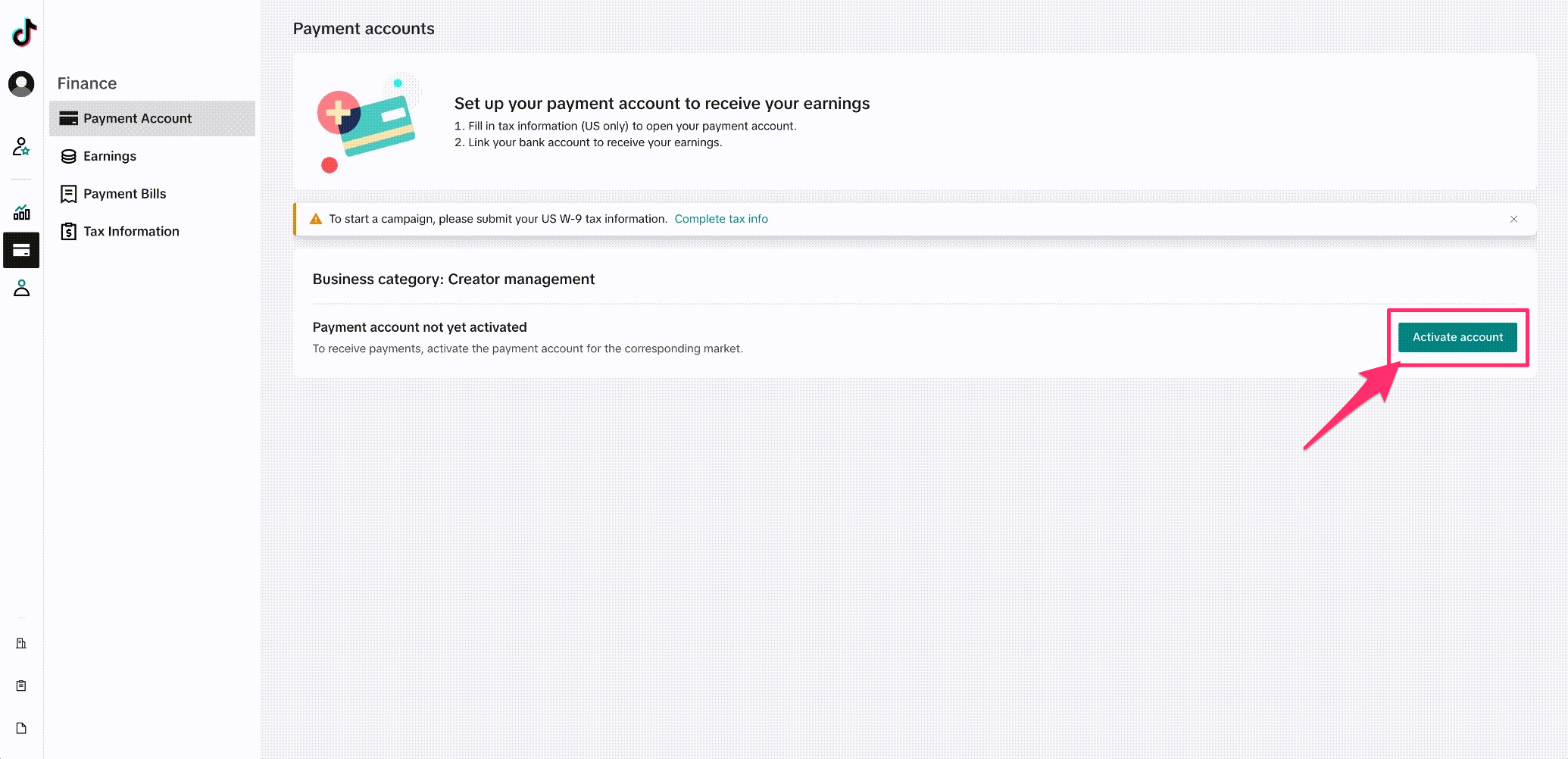Open Tax Information page
Screen dimensions: 1568x759
tap(131, 232)
